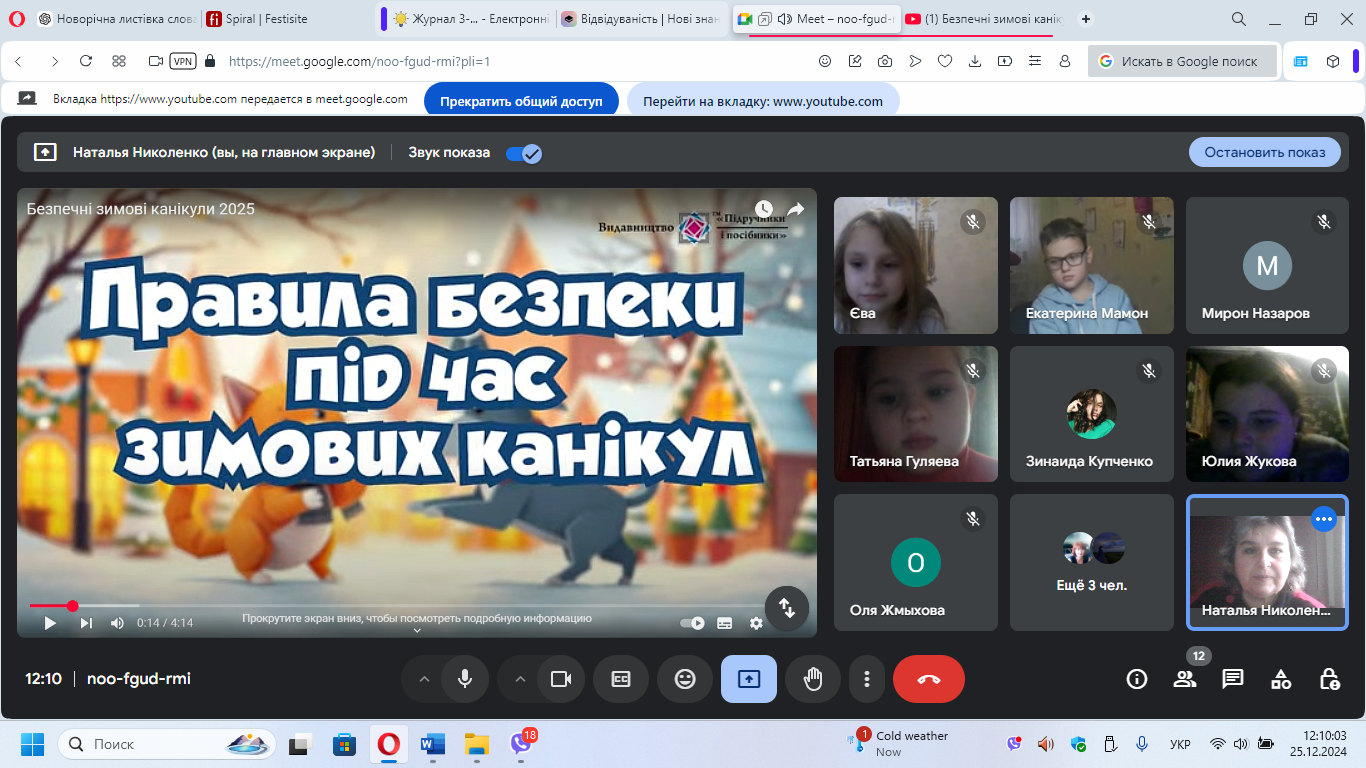
Task: Select Мирон Назаров participant tile
Action: 1268,265
